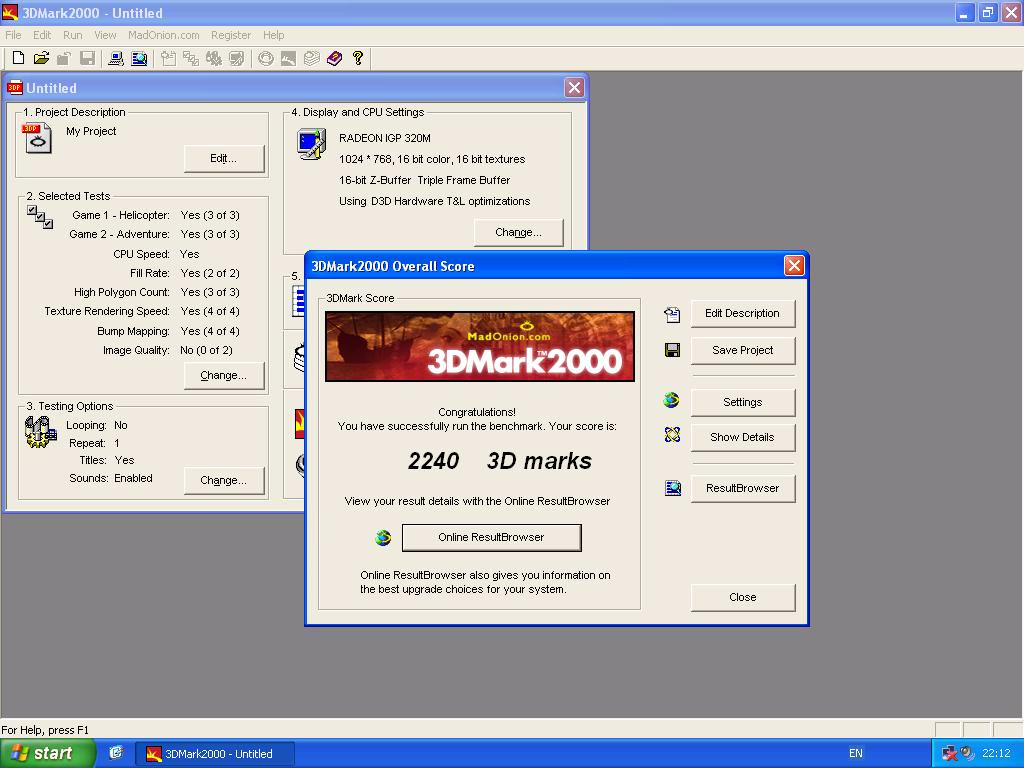Click Edit... in Project Description
Viewport: 1024px width, 768px height.
coord(224,158)
